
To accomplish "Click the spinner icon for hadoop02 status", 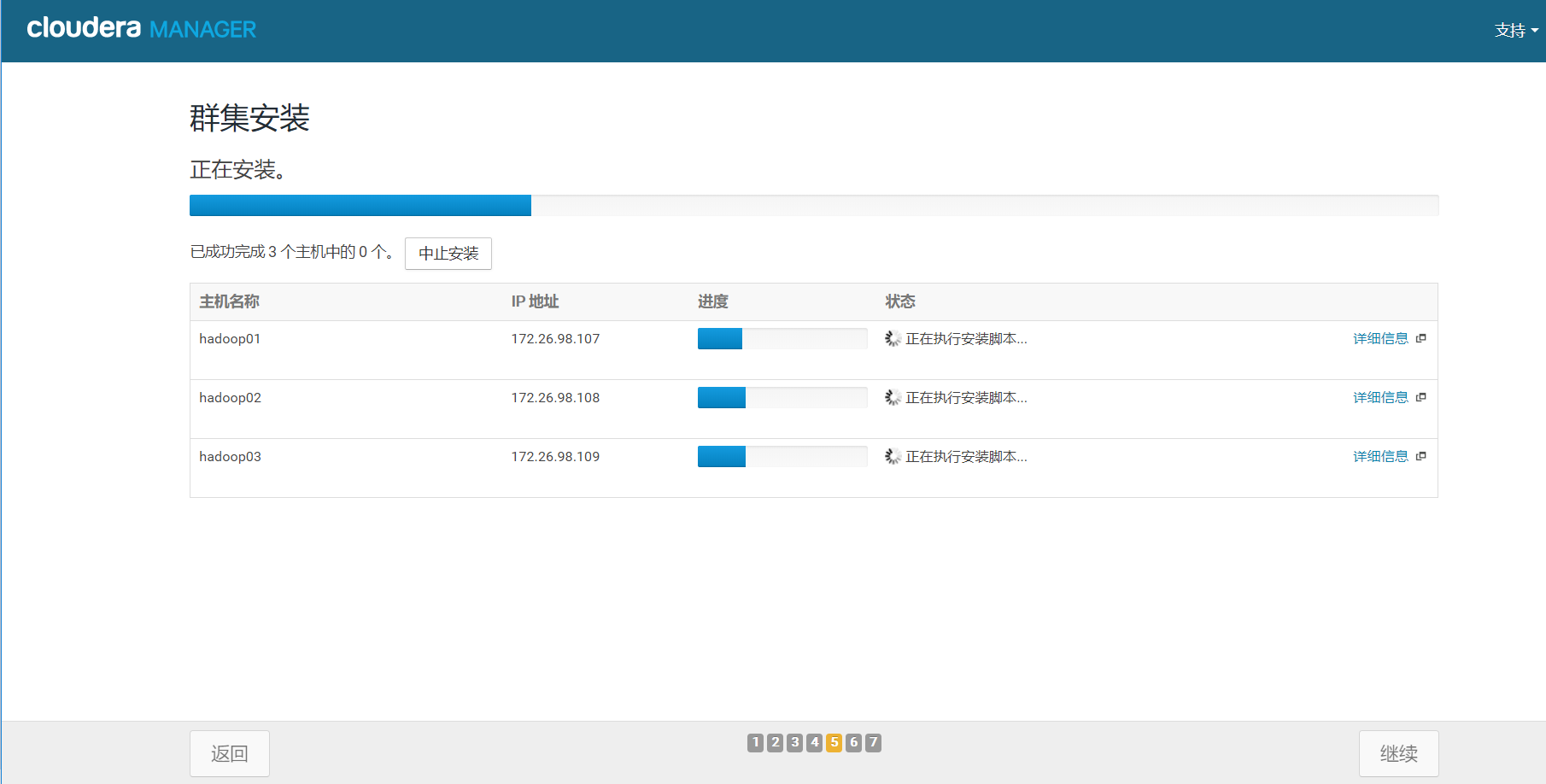I will [x=893, y=398].
